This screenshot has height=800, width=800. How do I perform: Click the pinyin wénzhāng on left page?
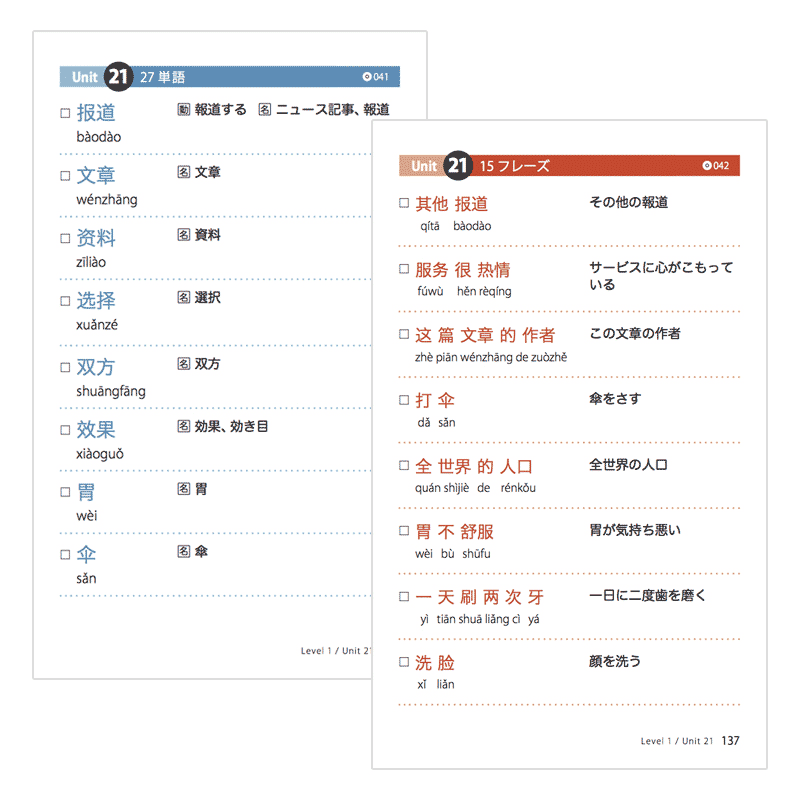[x=107, y=199]
